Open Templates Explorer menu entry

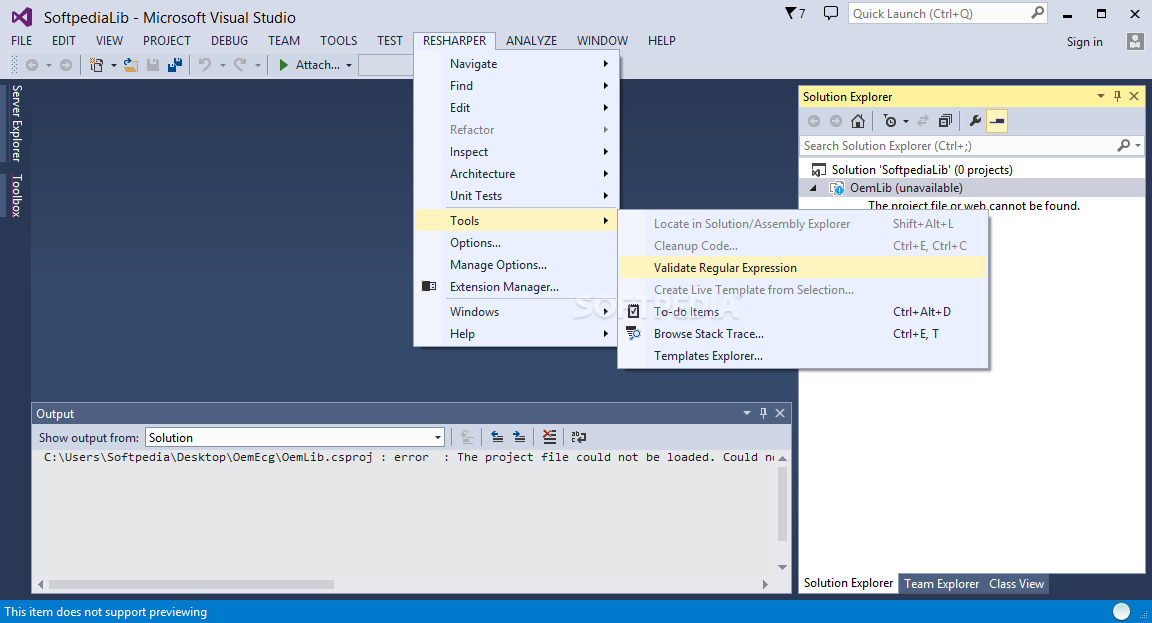(x=803, y=356)
